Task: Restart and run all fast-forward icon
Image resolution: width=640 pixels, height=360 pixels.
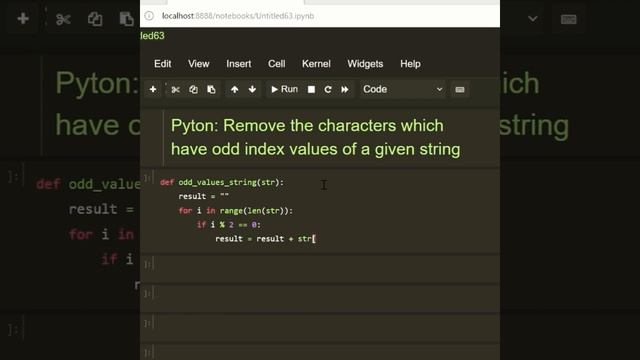Action: pos(345,89)
